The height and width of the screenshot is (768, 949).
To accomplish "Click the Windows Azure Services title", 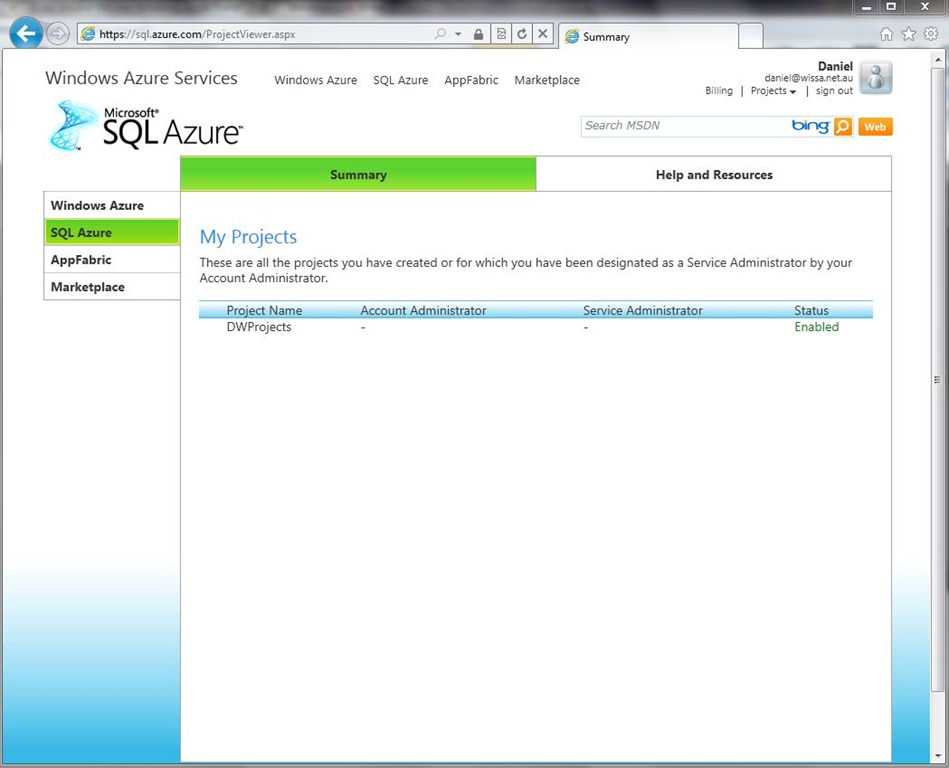I will [x=141, y=78].
